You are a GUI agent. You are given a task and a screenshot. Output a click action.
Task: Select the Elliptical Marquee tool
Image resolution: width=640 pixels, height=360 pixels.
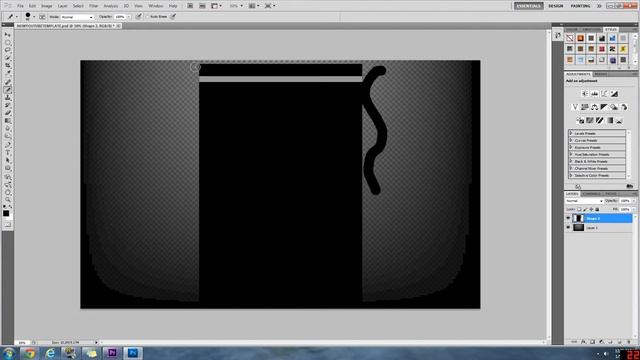point(7,42)
